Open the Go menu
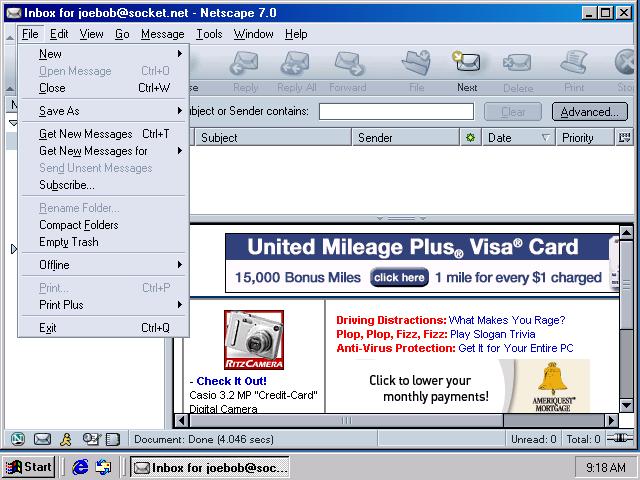 click(122, 34)
